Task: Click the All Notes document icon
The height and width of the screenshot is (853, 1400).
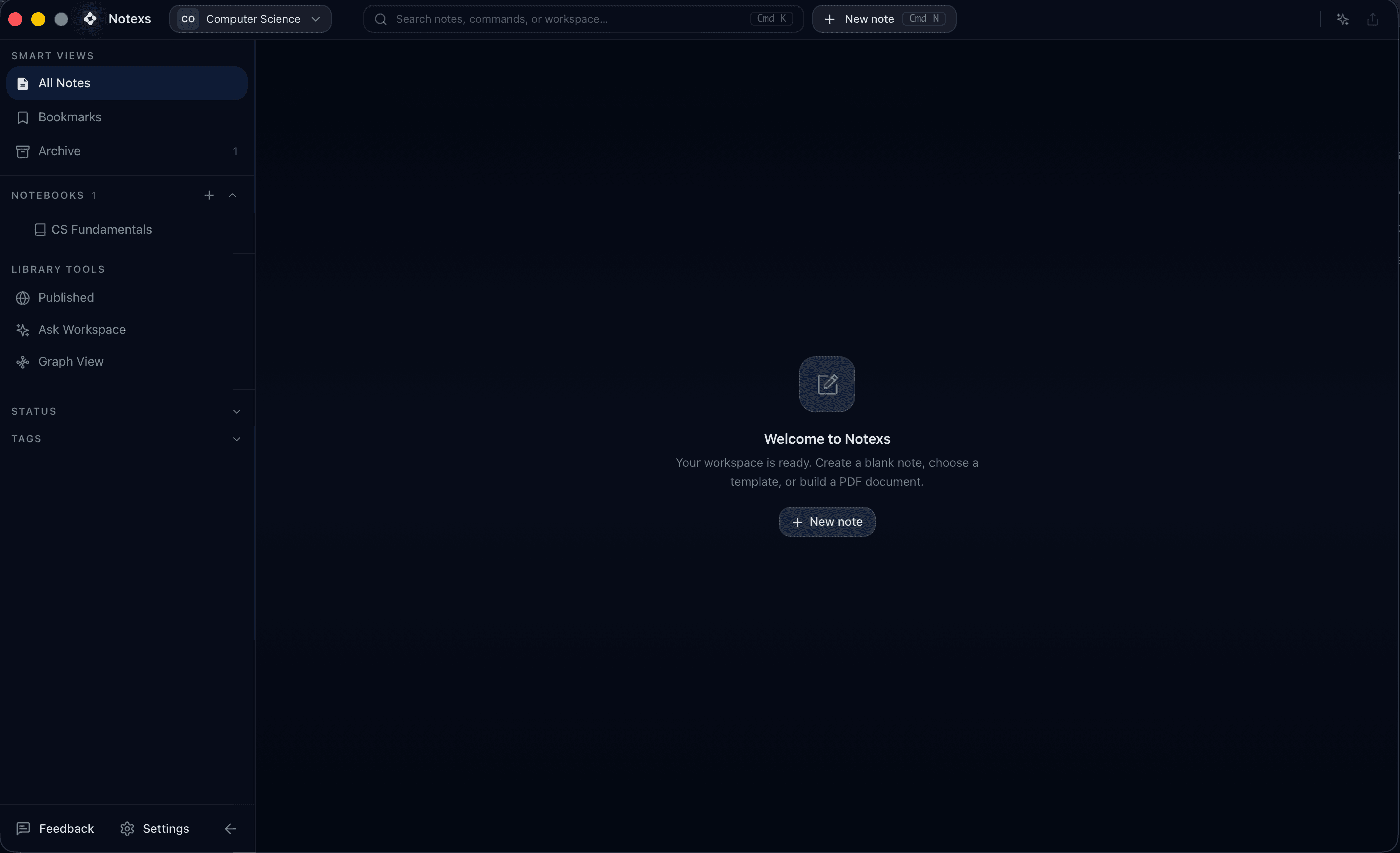Action: coord(22,84)
